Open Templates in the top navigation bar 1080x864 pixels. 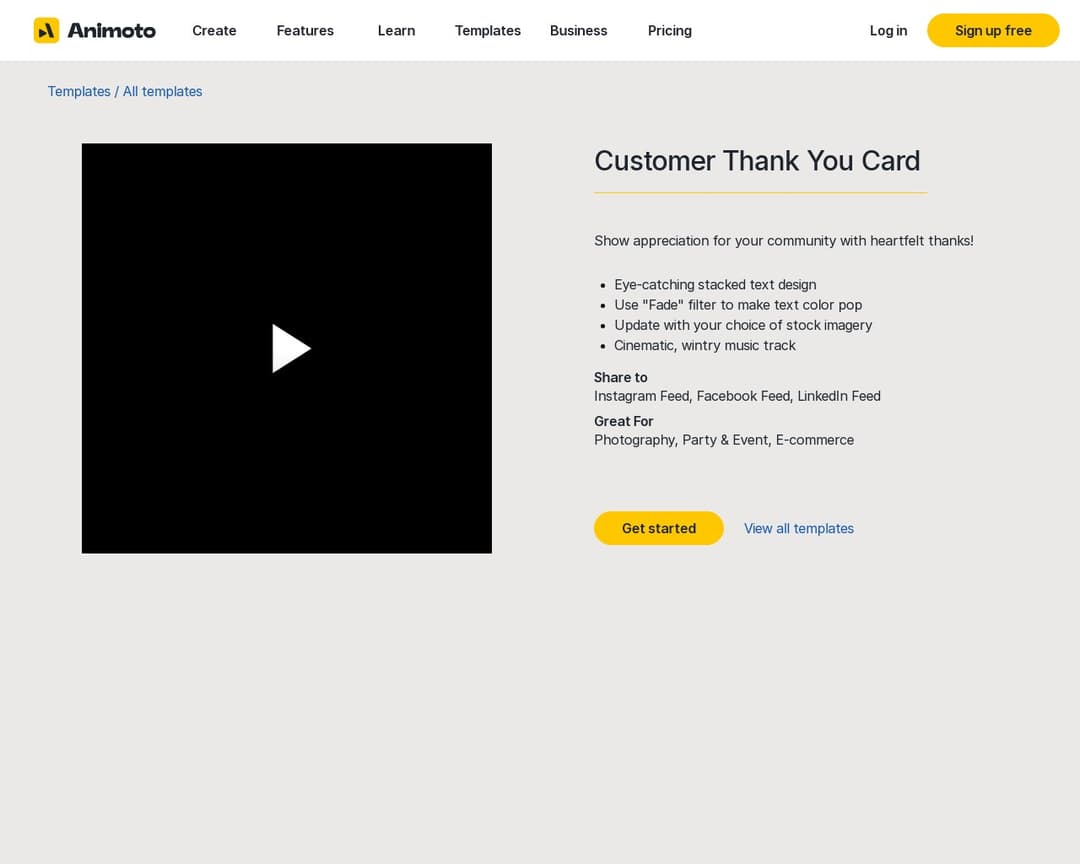click(x=487, y=30)
